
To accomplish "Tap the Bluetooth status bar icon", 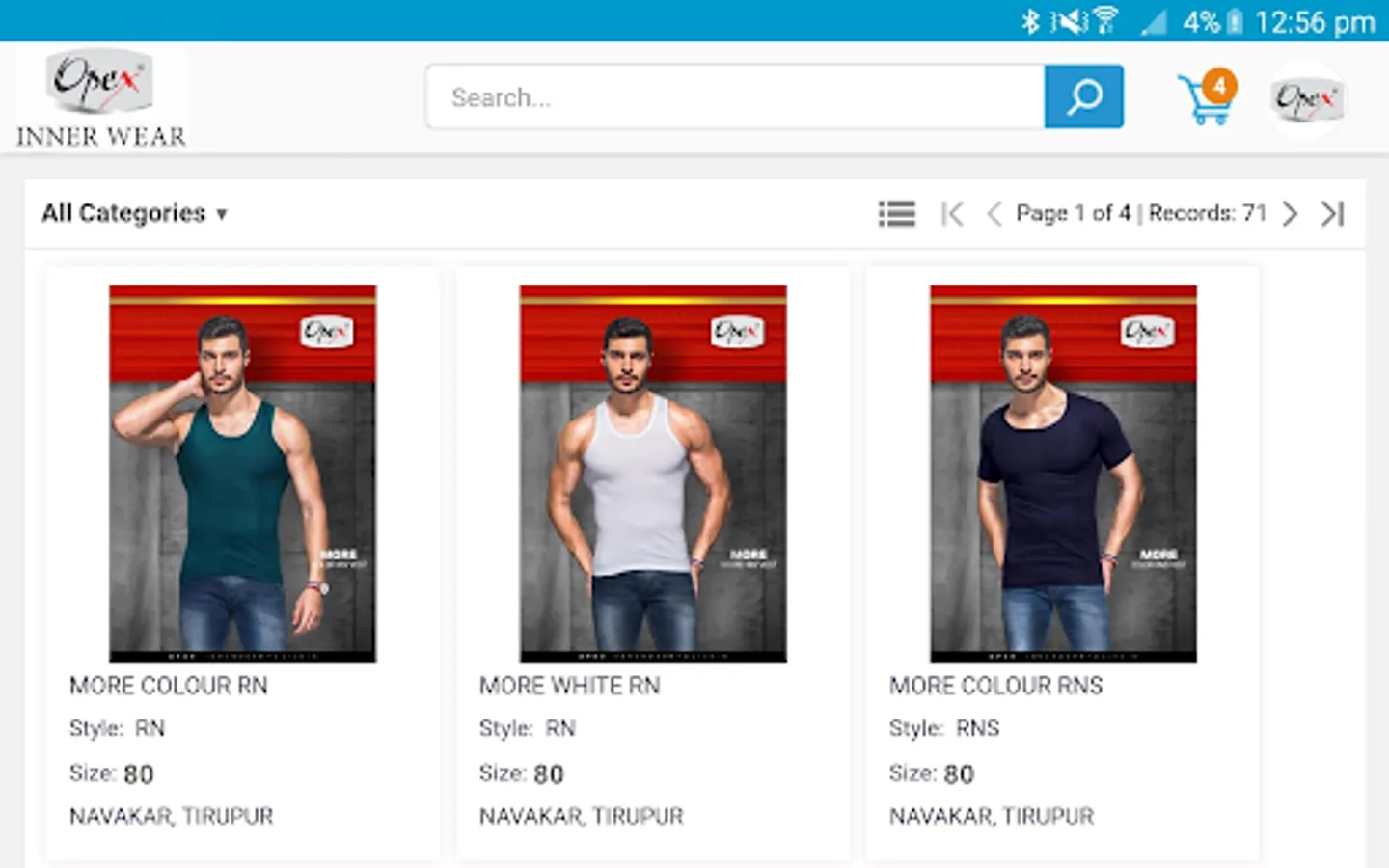I will (x=1030, y=20).
